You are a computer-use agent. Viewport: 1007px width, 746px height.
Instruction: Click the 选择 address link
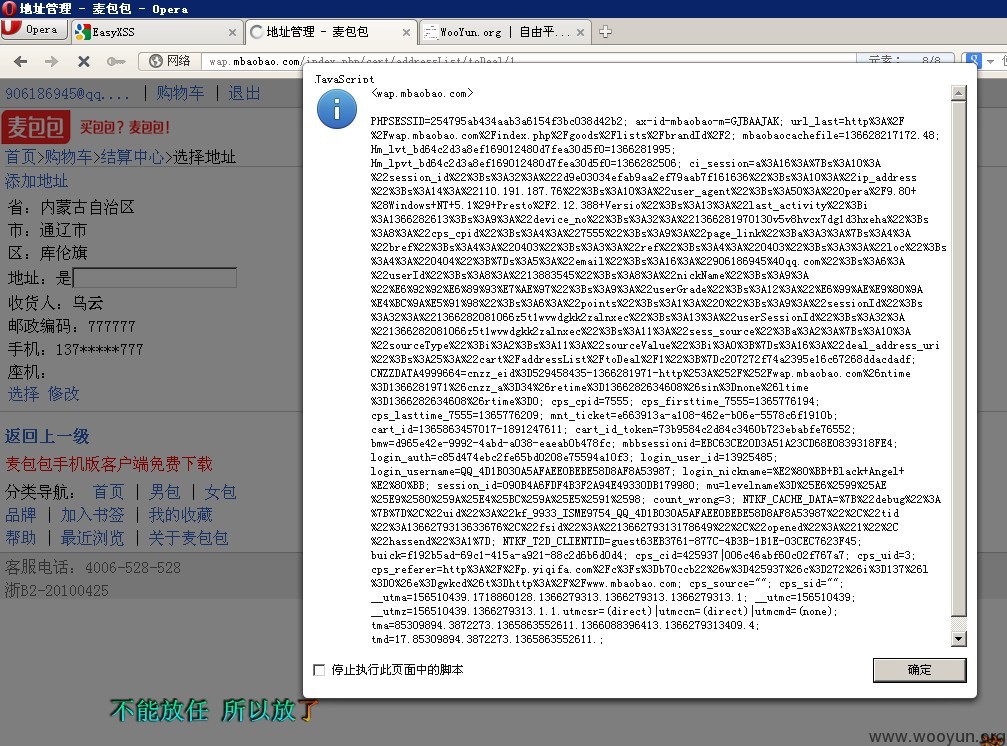coord(23,394)
